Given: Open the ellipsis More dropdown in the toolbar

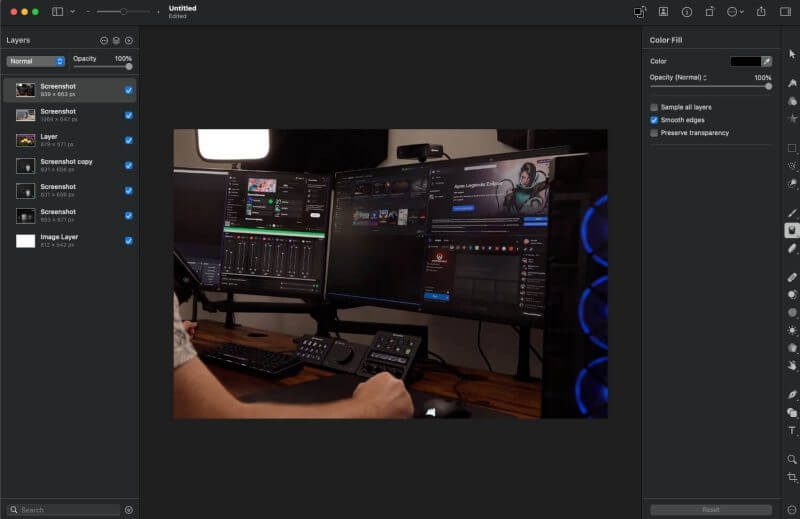Looking at the screenshot, I should (735, 12).
